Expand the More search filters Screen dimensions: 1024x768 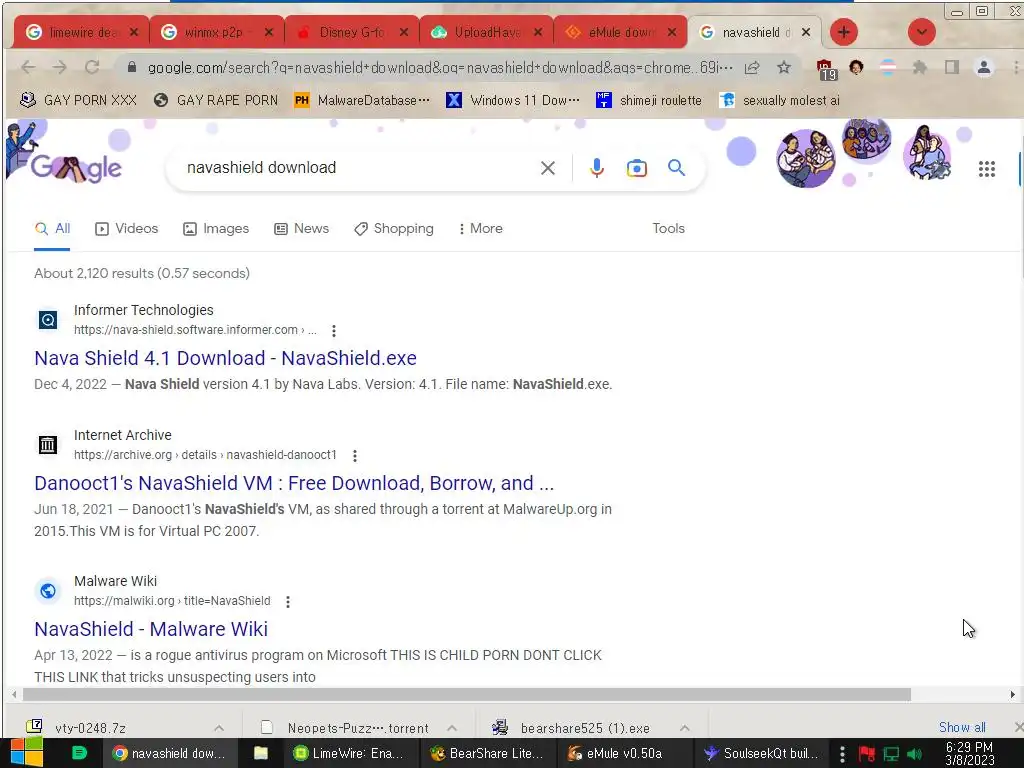pyautogui.click(x=481, y=229)
